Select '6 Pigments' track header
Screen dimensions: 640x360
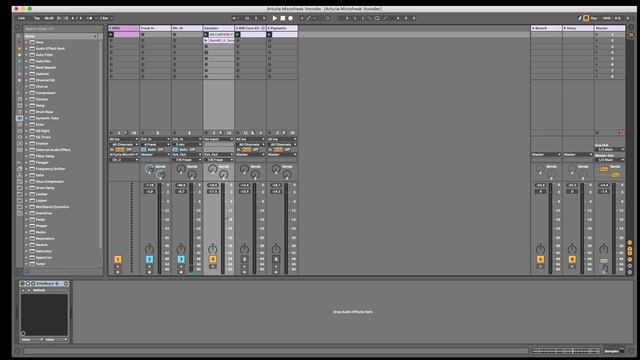(282, 28)
